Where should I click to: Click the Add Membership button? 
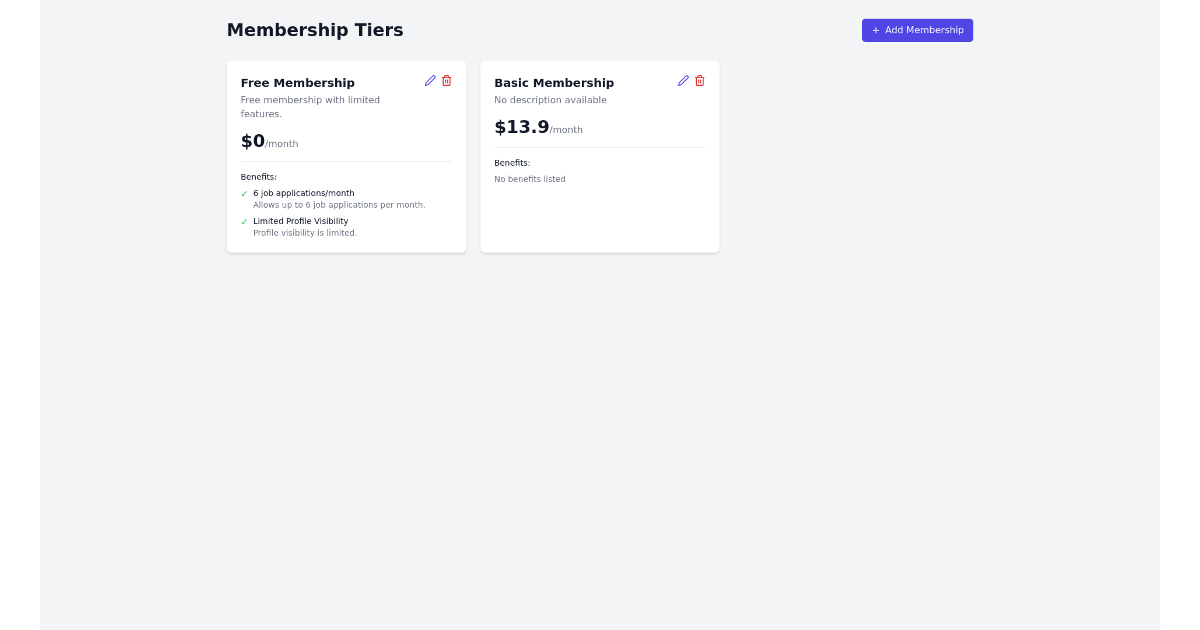click(x=917, y=30)
